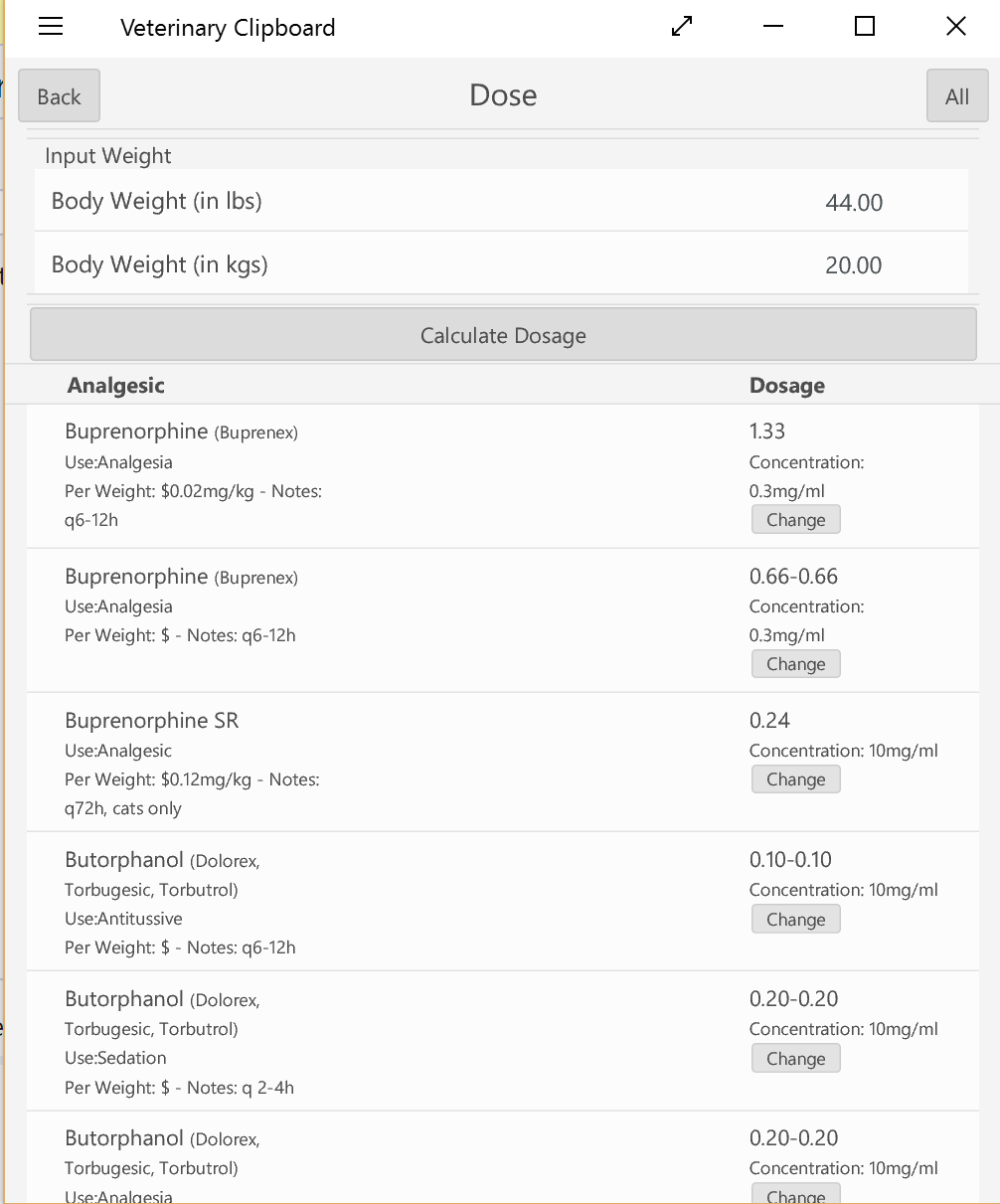
Task: Change concentration for Buprenorphine 0.66-0.66 dosage
Action: tap(795, 664)
